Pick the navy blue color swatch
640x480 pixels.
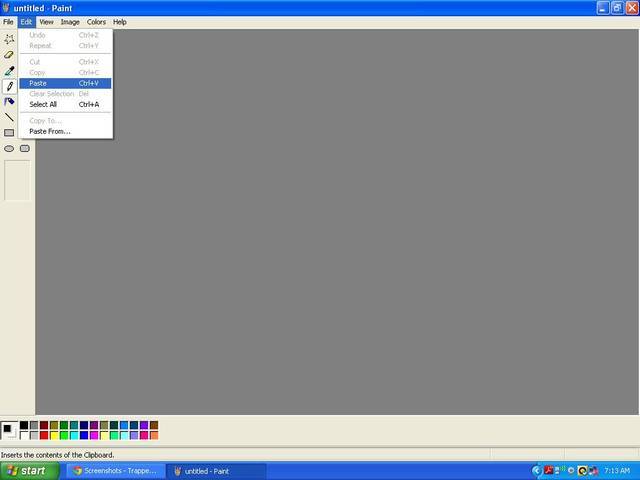point(84,425)
